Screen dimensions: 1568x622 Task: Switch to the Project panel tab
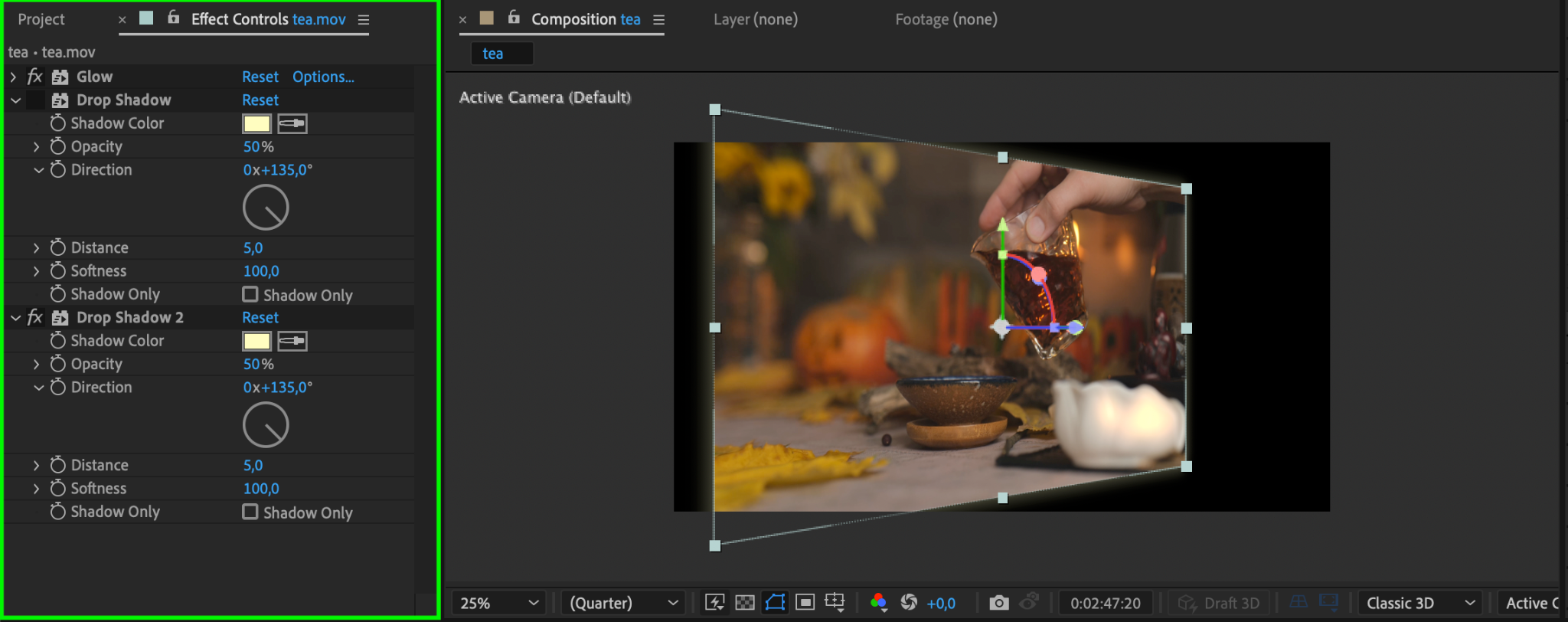click(41, 19)
